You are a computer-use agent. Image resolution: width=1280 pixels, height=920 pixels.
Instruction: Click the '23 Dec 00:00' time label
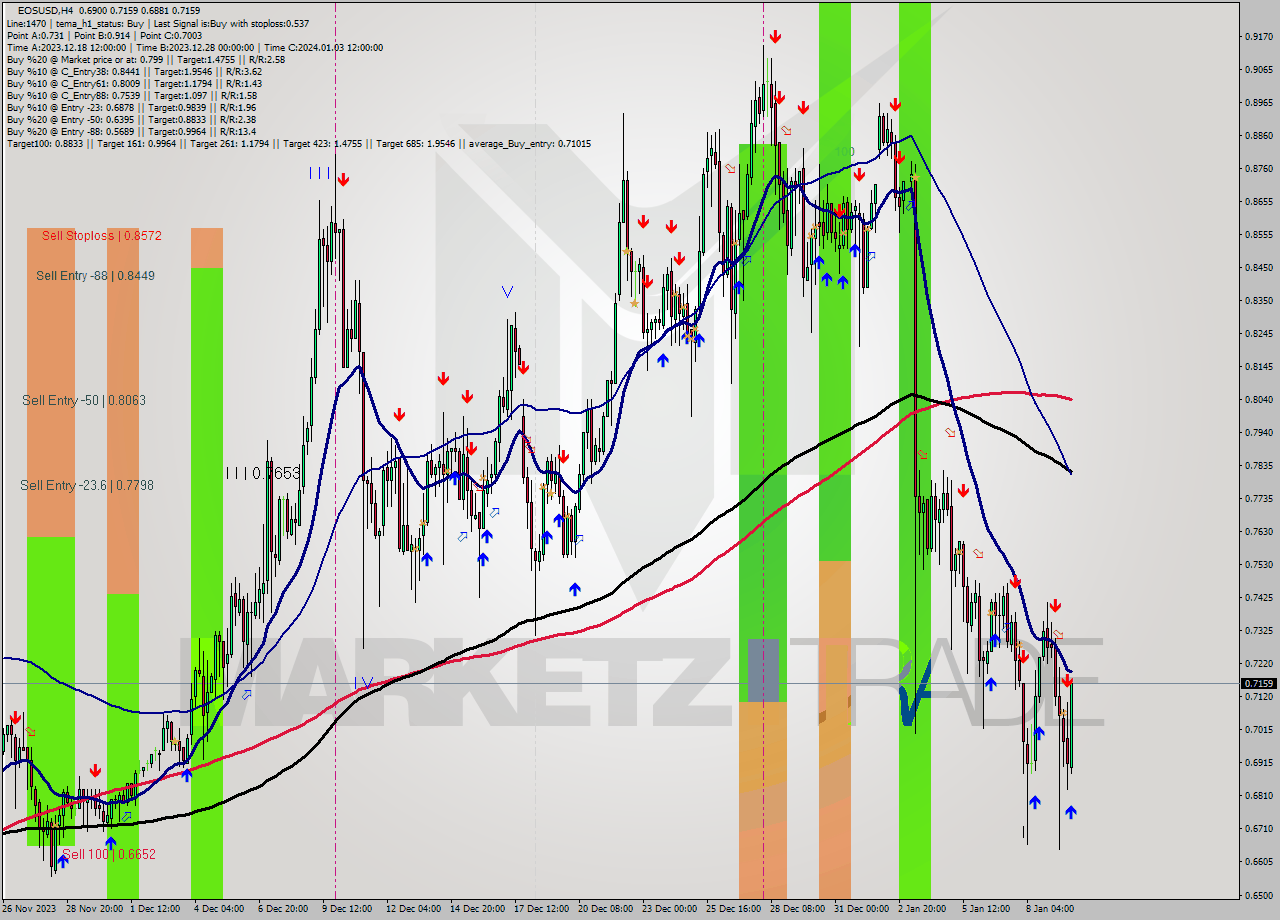point(669,909)
